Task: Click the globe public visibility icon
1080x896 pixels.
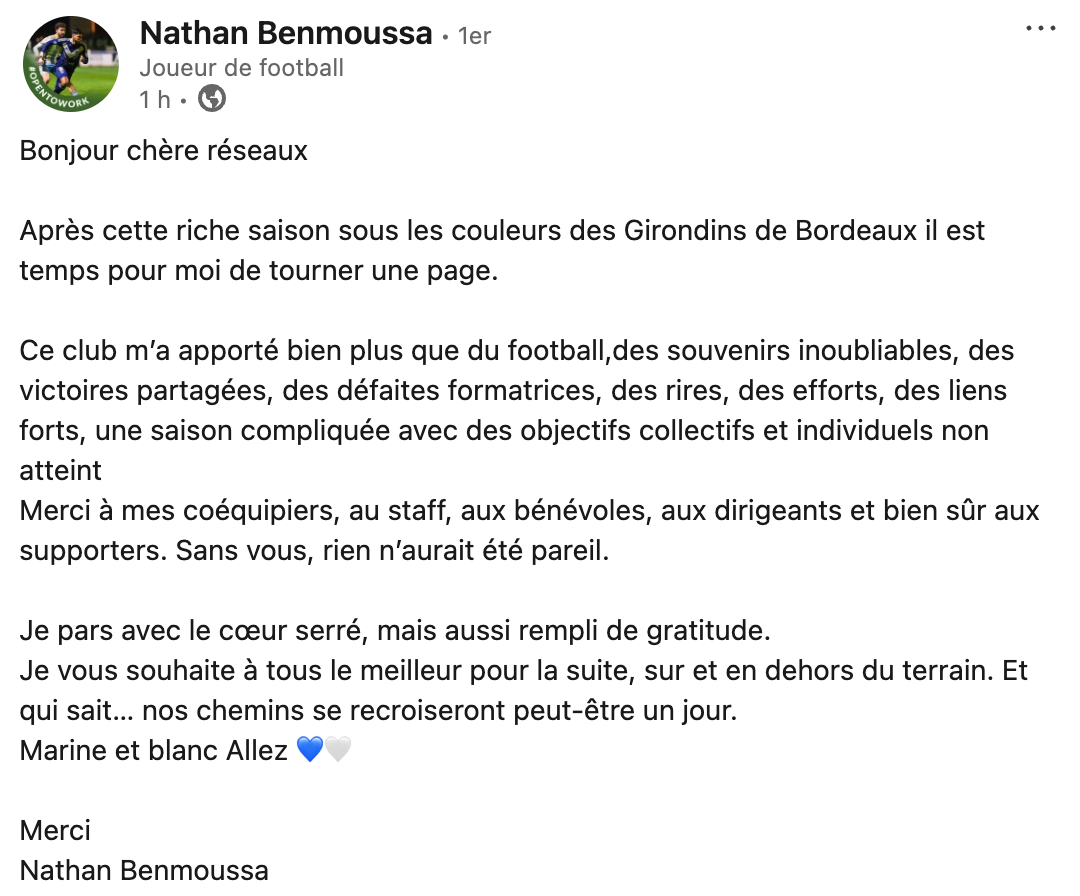Action: click(212, 98)
